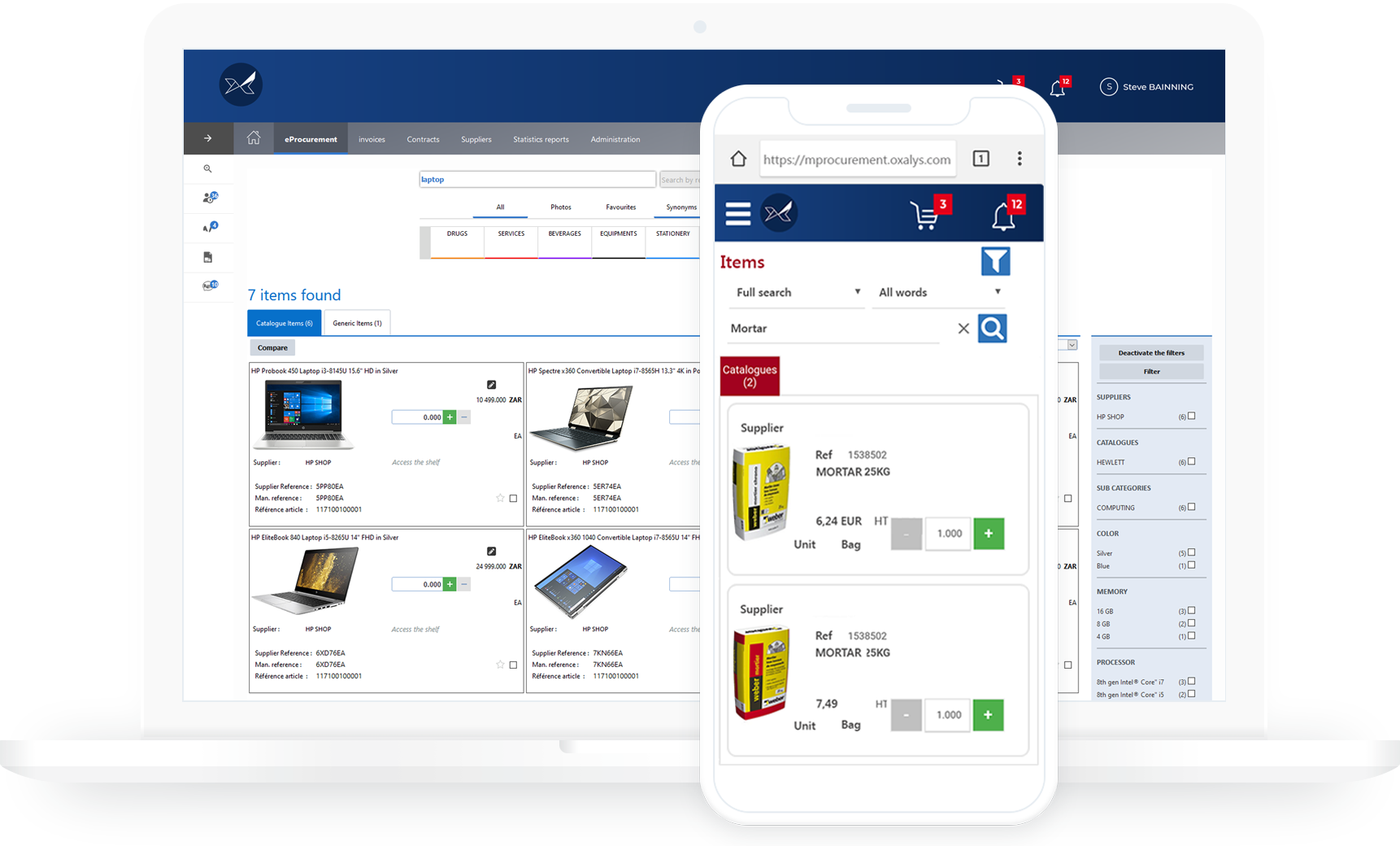This screenshot has width=1400, height=846.
Task: Switch to Catalogue Items (6) tab
Action: click(285, 323)
